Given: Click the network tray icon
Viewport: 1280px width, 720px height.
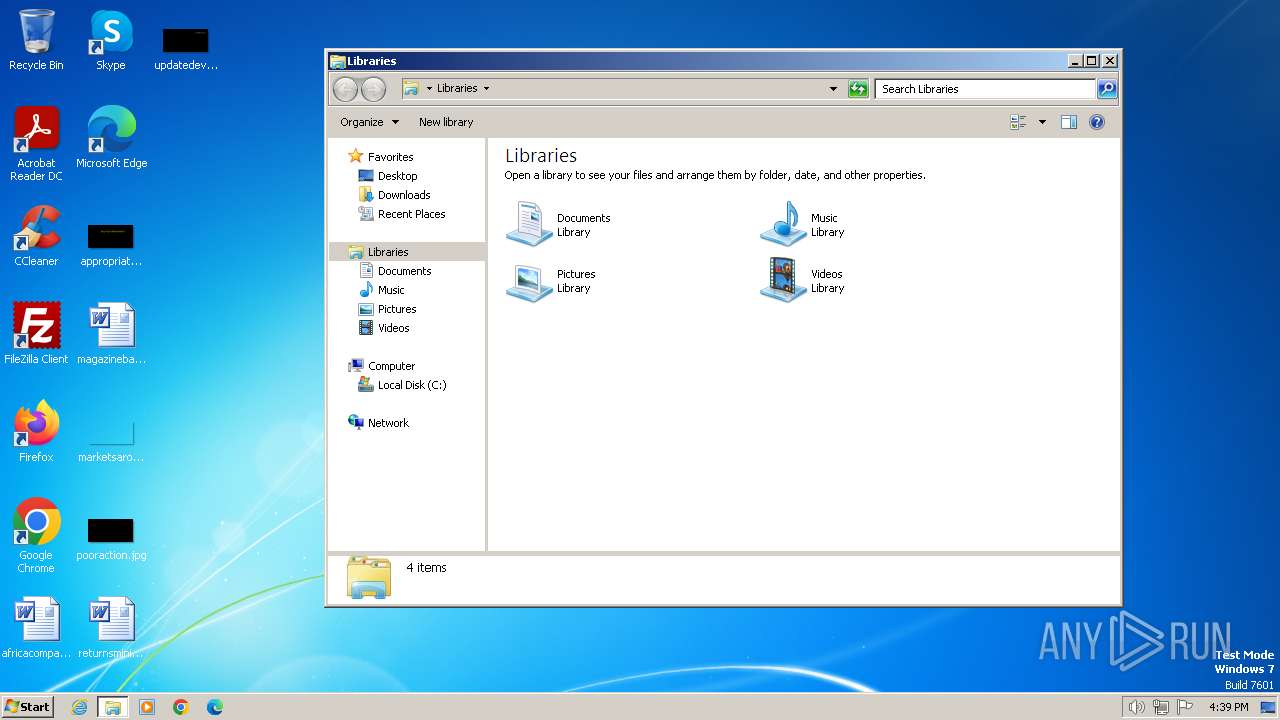Looking at the screenshot, I should pyautogui.click(x=1161, y=707).
